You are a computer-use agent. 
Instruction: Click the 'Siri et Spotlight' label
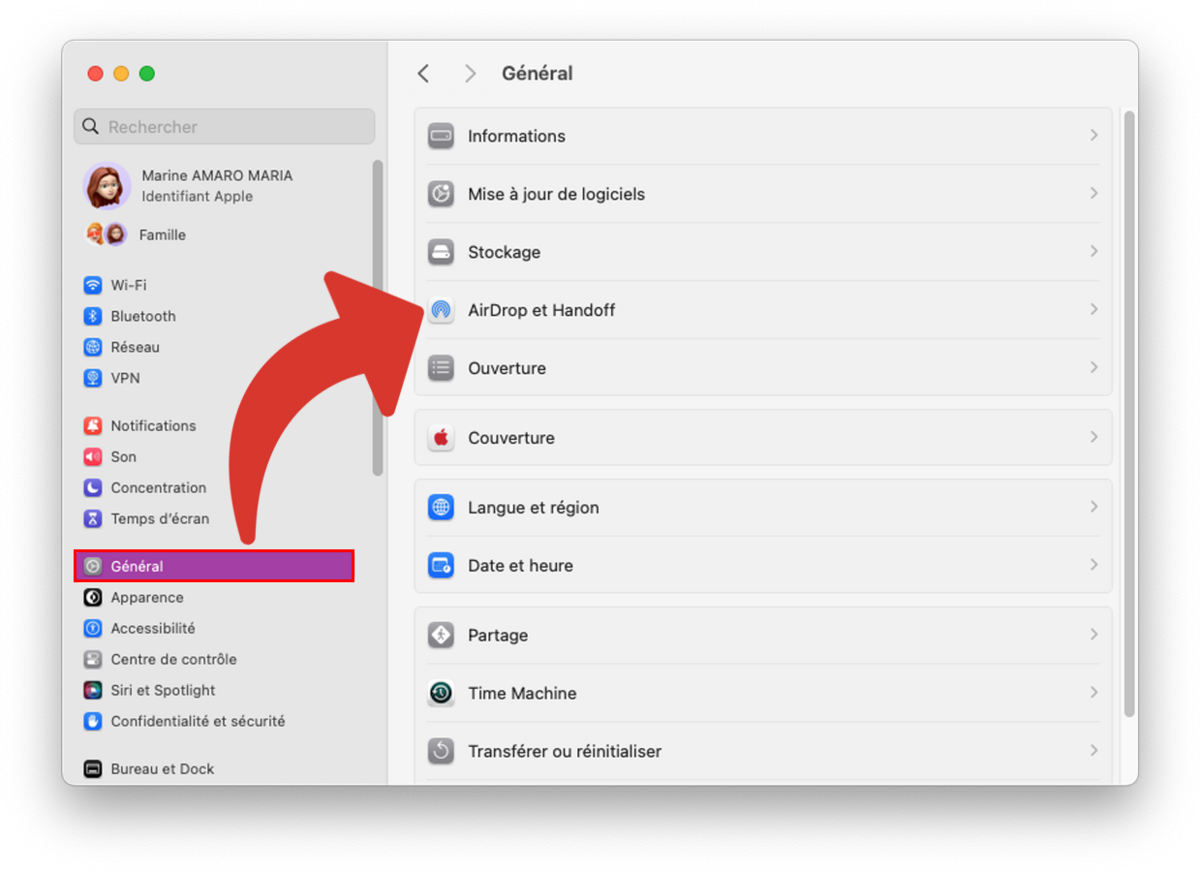[163, 691]
